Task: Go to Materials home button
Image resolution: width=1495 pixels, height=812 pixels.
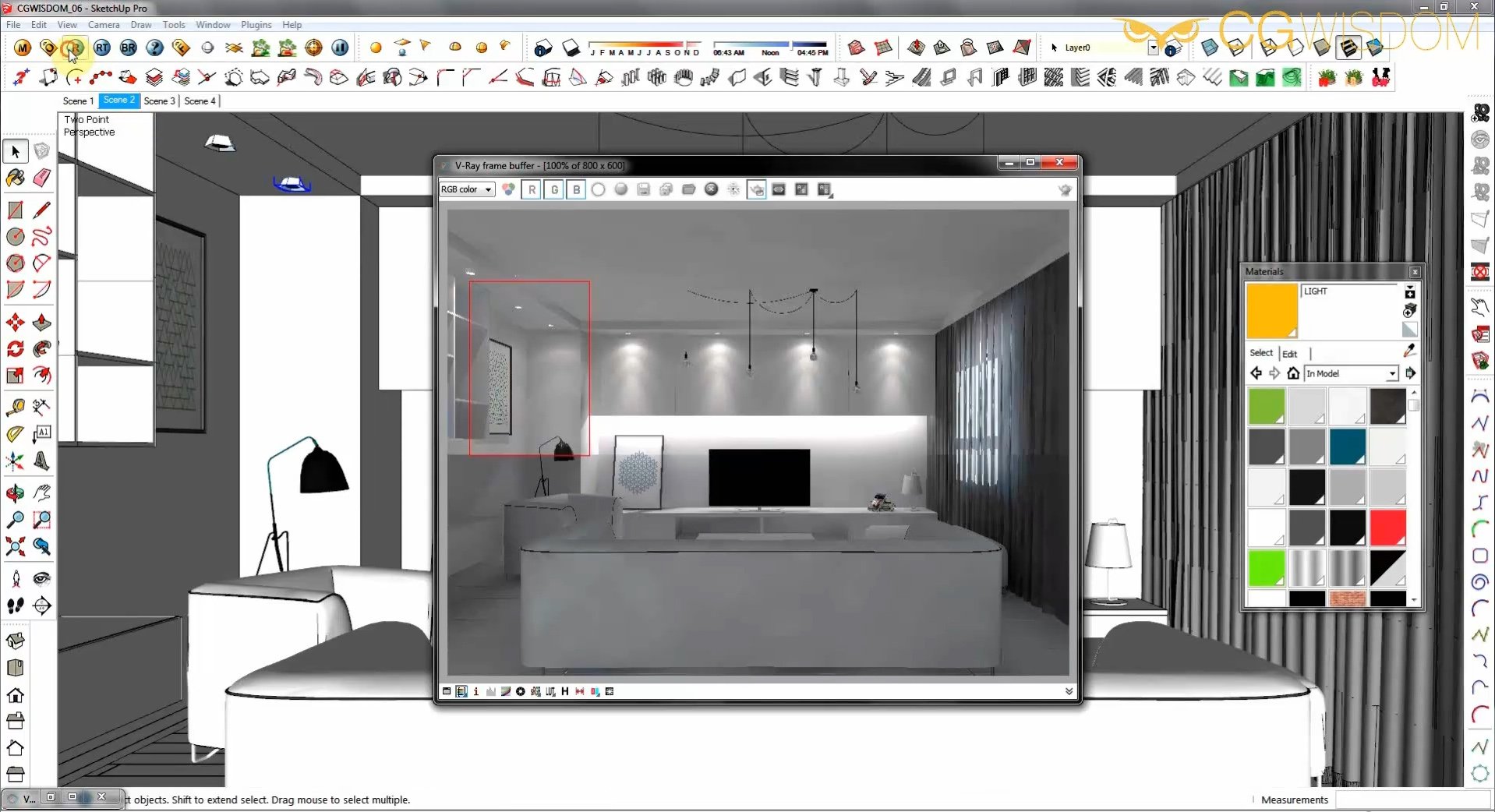Action: 1293,373
